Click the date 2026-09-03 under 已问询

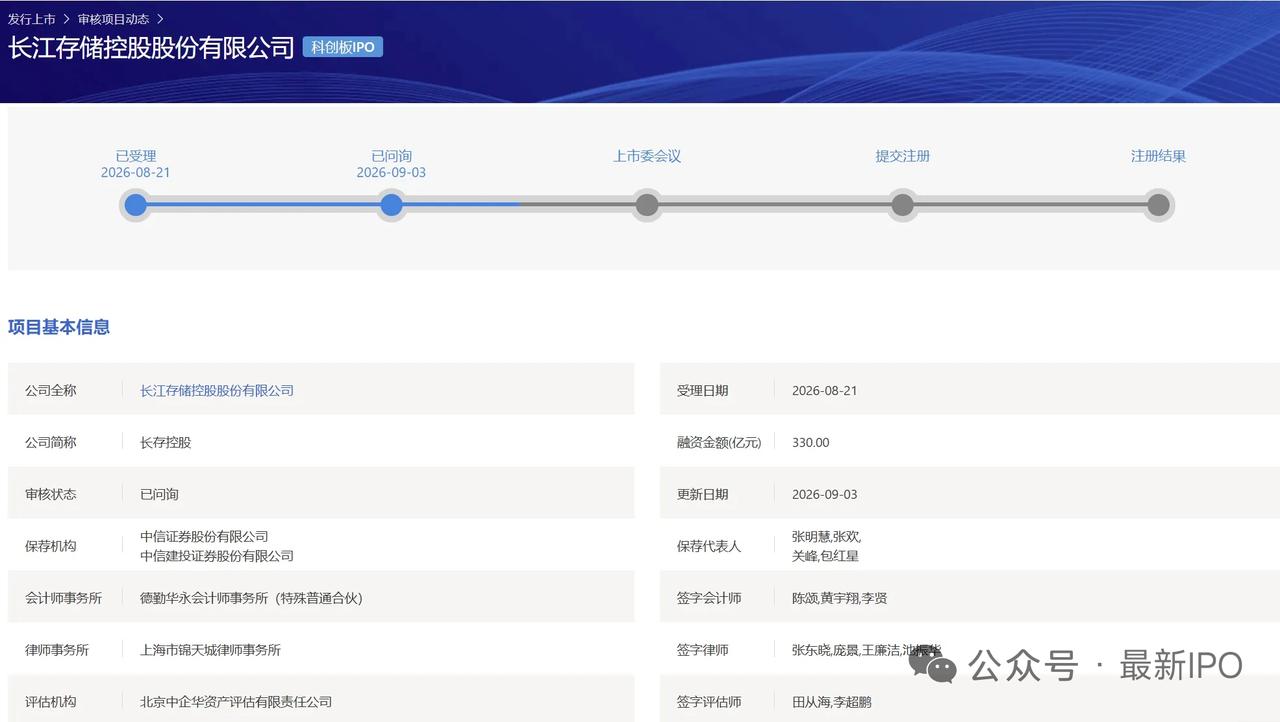click(392, 172)
